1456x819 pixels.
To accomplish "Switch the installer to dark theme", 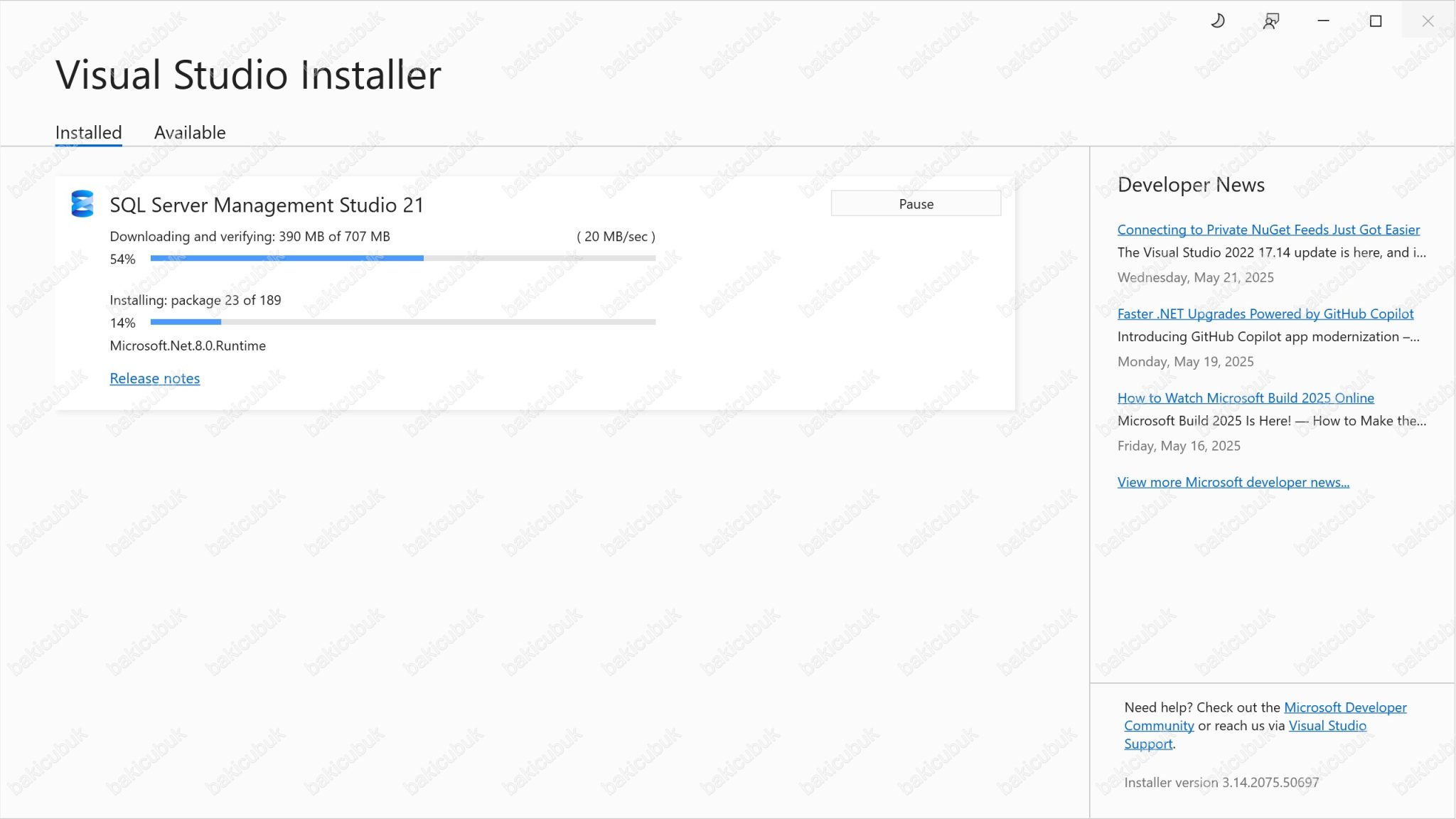I will pyautogui.click(x=1218, y=21).
